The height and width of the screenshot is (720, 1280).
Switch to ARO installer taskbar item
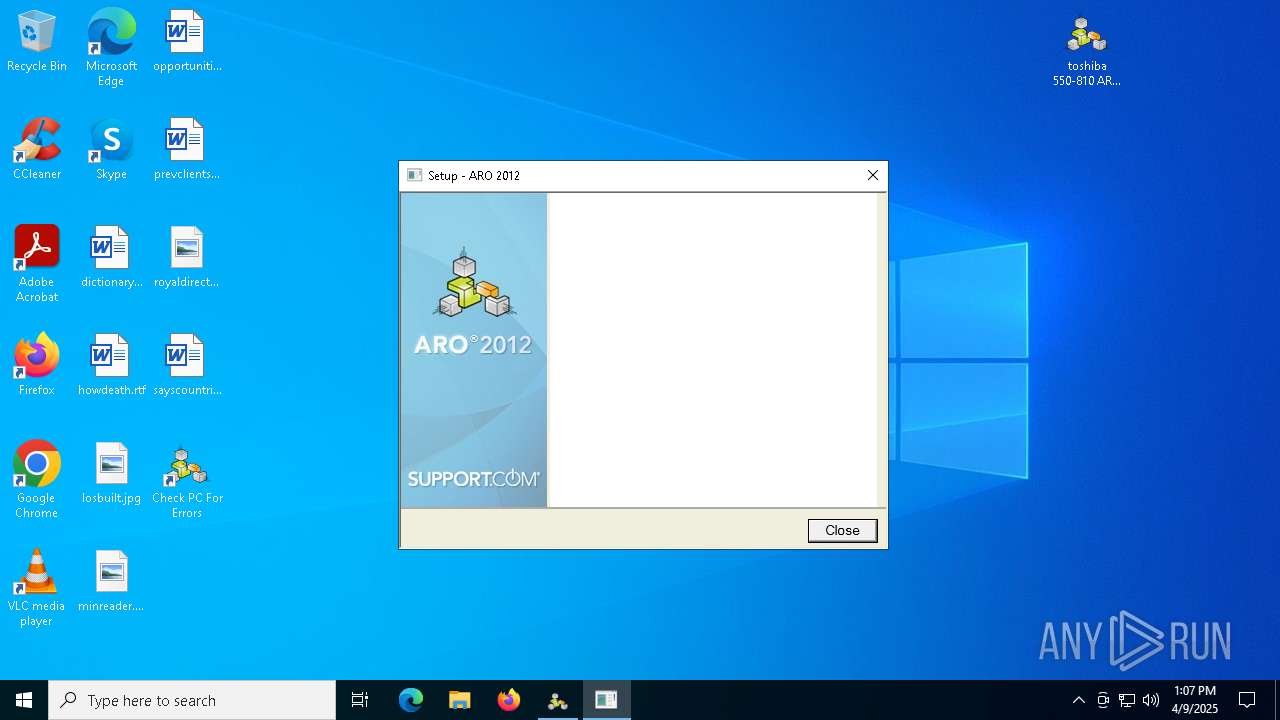coord(557,700)
